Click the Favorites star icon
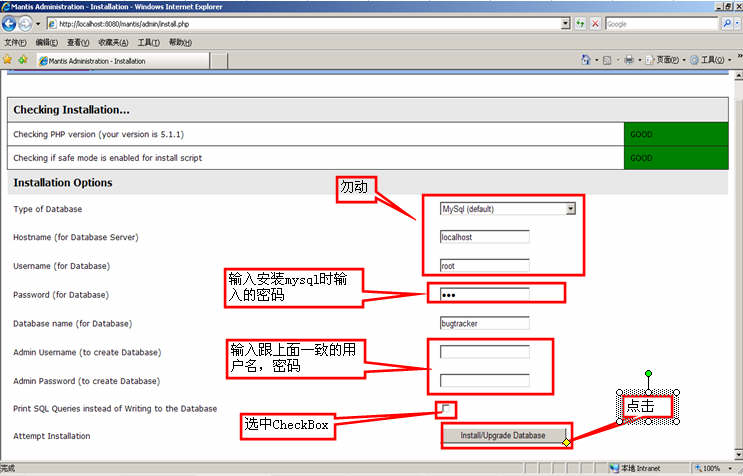The height and width of the screenshot is (476, 743). (8, 60)
